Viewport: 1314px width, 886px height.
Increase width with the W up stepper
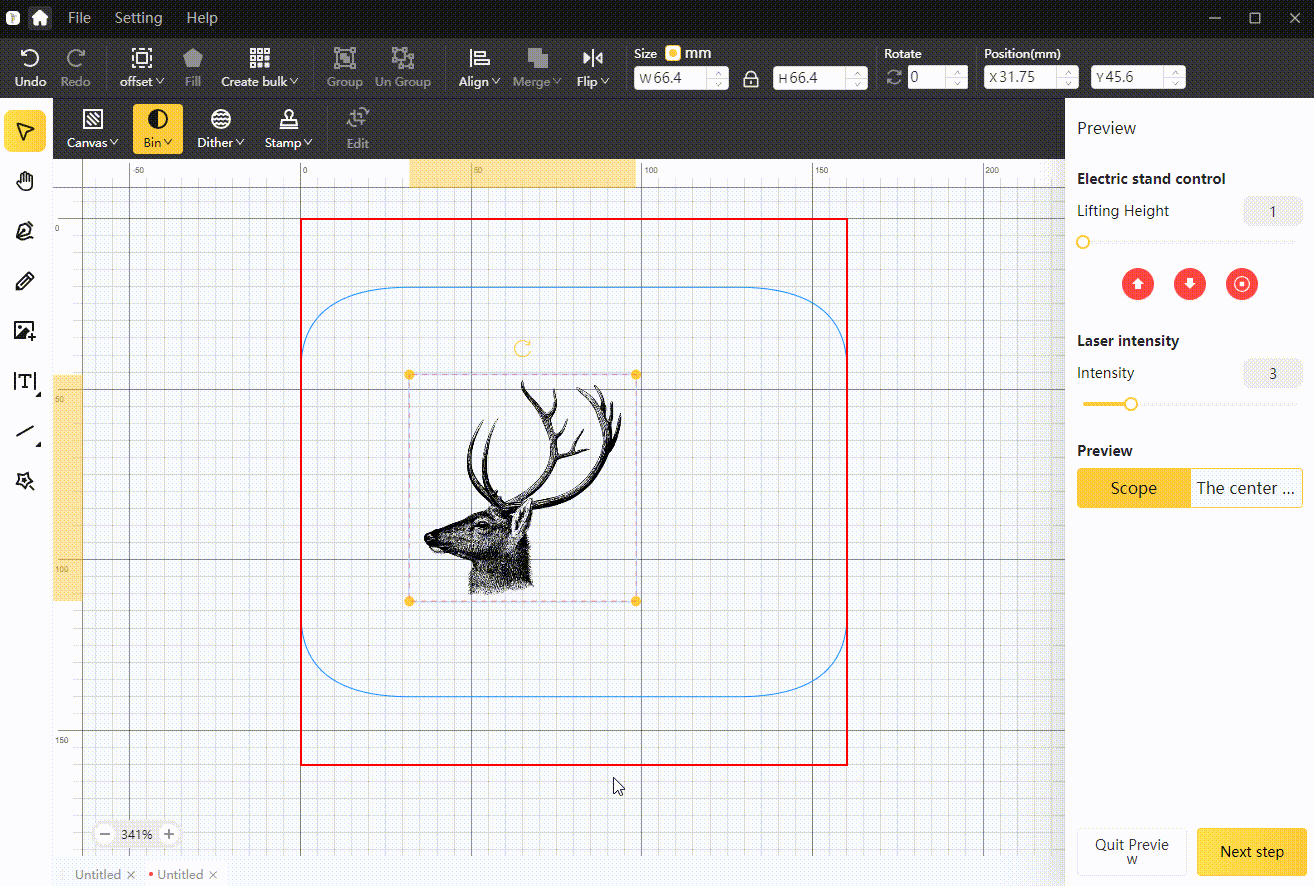tap(718, 71)
